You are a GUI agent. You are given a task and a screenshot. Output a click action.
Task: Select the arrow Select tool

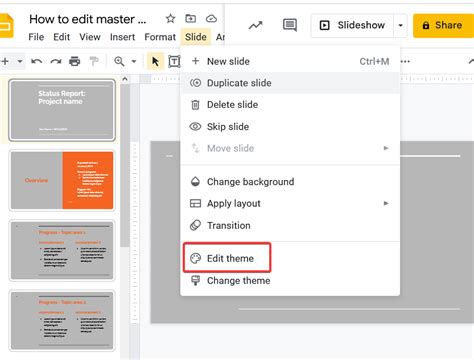pyautogui.click(x=155, y=61)
